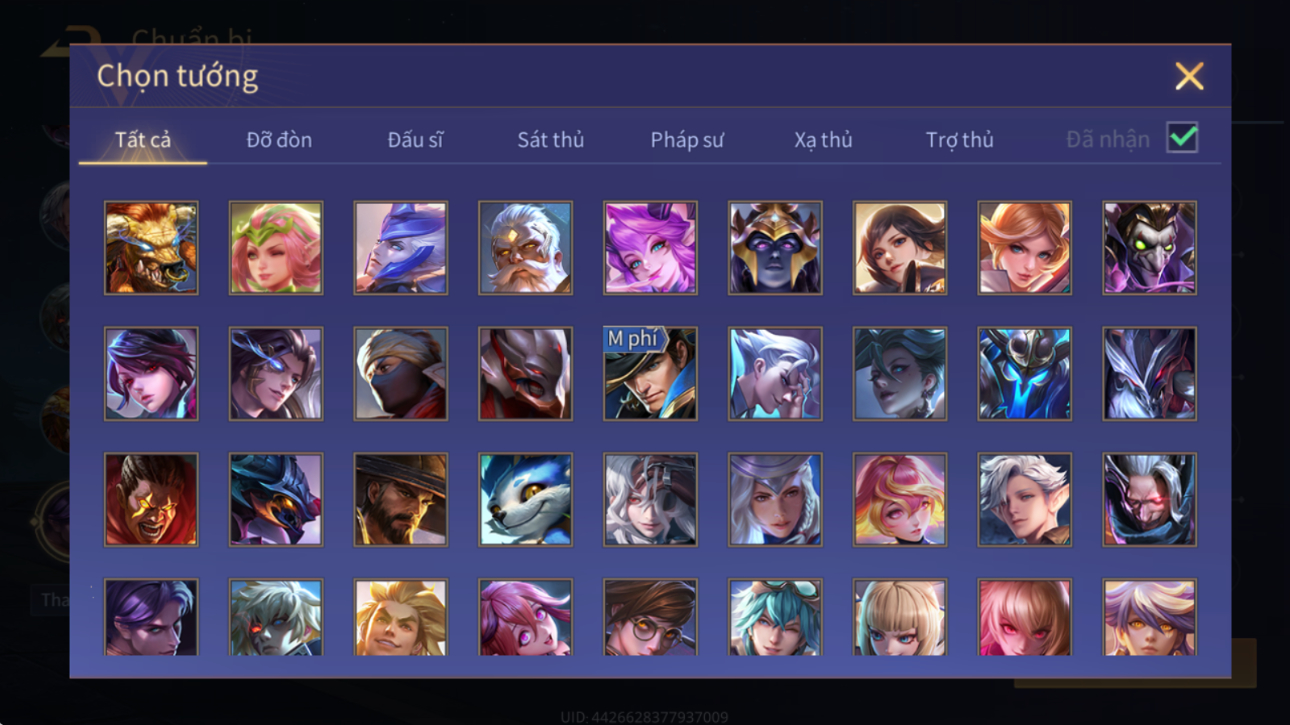Image resolution: width=1290 pixels, height=725 pixels.
Task: Select the 'Tất cả' tab
Action: click(x=143, y=140)
